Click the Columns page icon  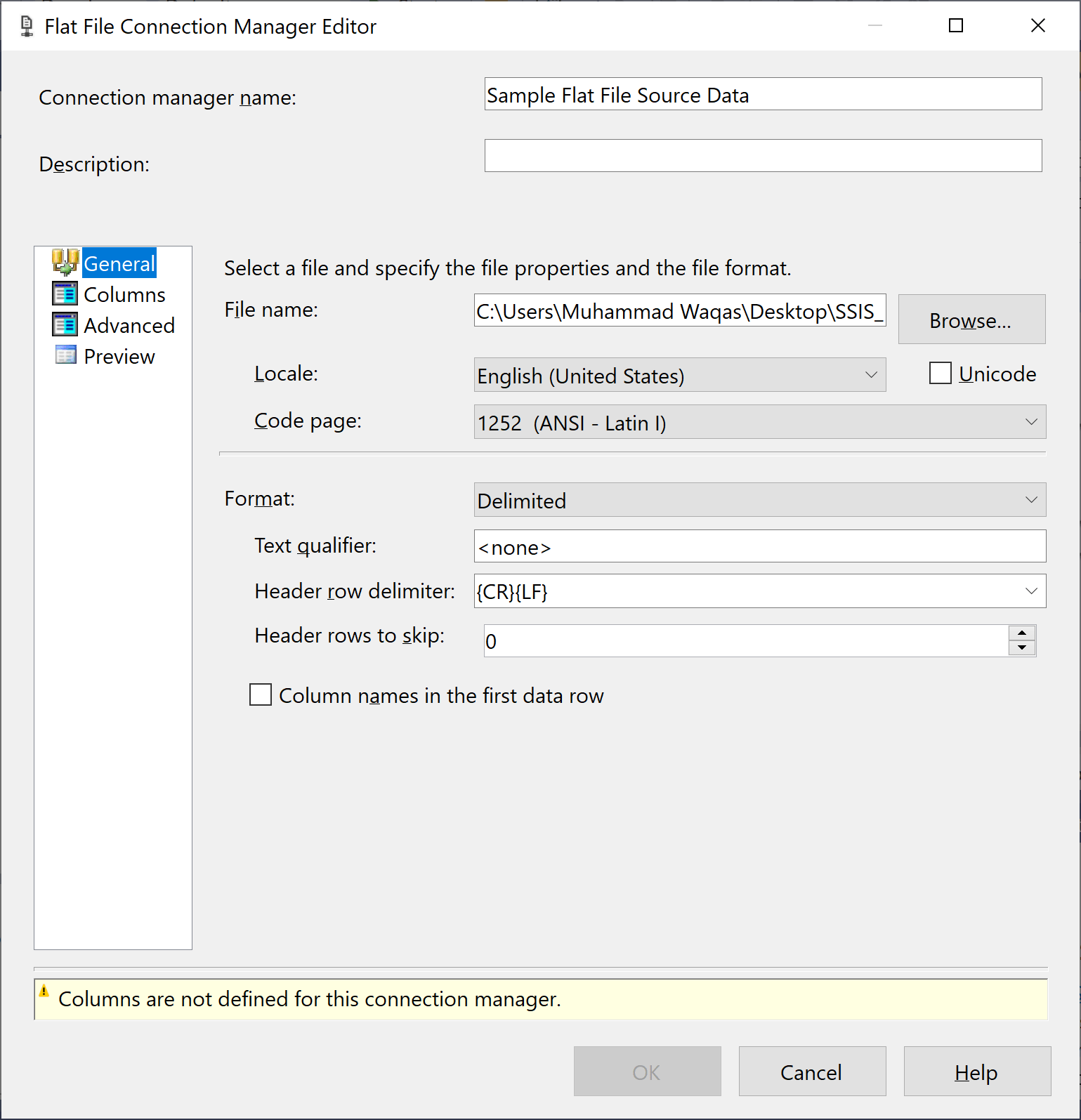click(x=65, y=294)
